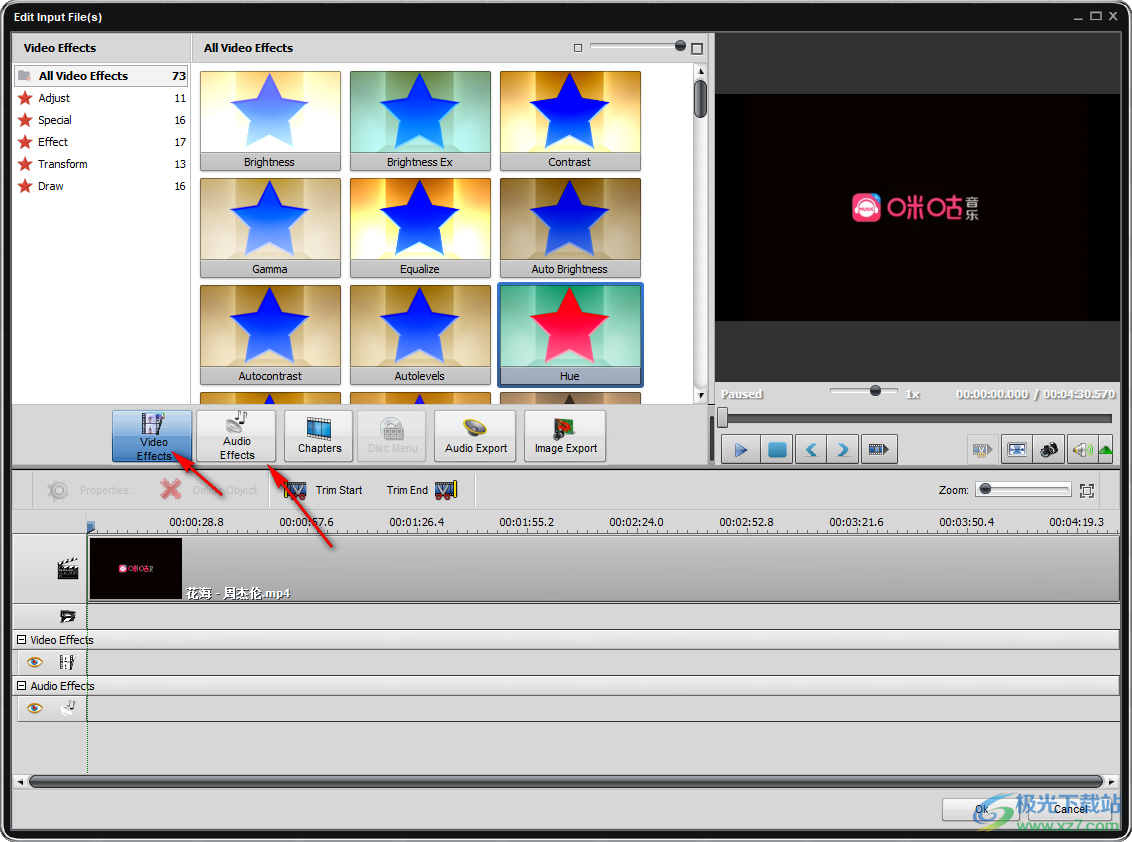This screenshot has width=1132, height=842.
Task: Click the Cancel button
Action: click(x=1070, y=810)
